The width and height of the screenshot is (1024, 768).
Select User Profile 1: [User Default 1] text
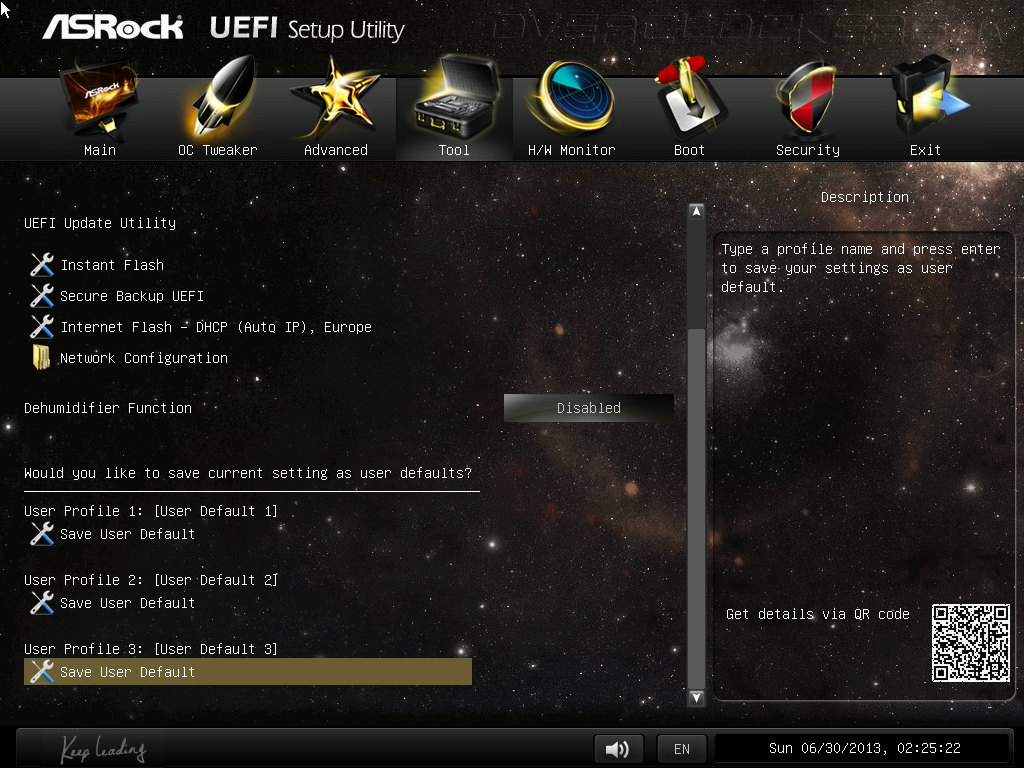tap(151, 511)
